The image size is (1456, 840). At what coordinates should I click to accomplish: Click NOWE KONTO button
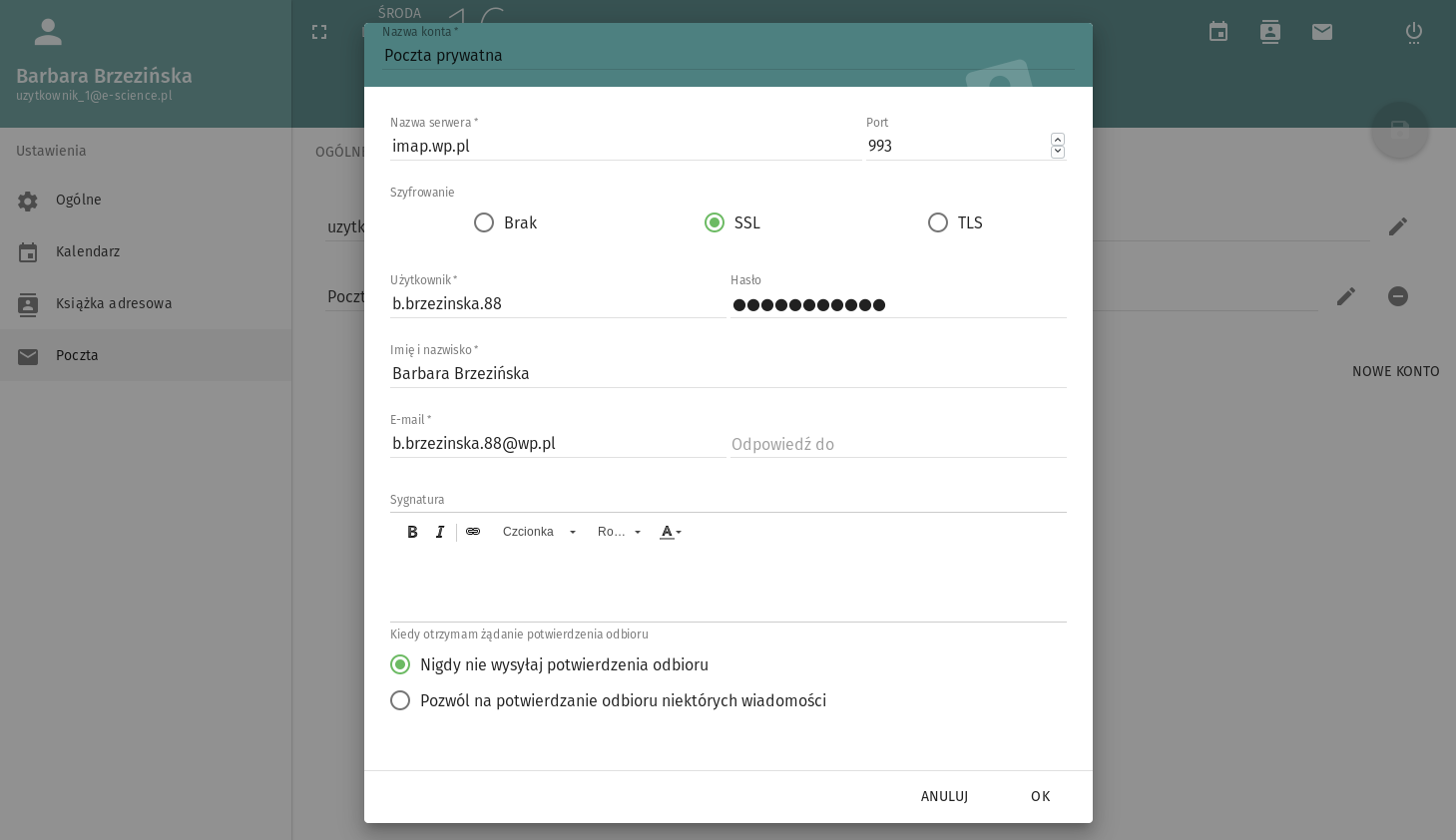click(x=1395, y=371)
